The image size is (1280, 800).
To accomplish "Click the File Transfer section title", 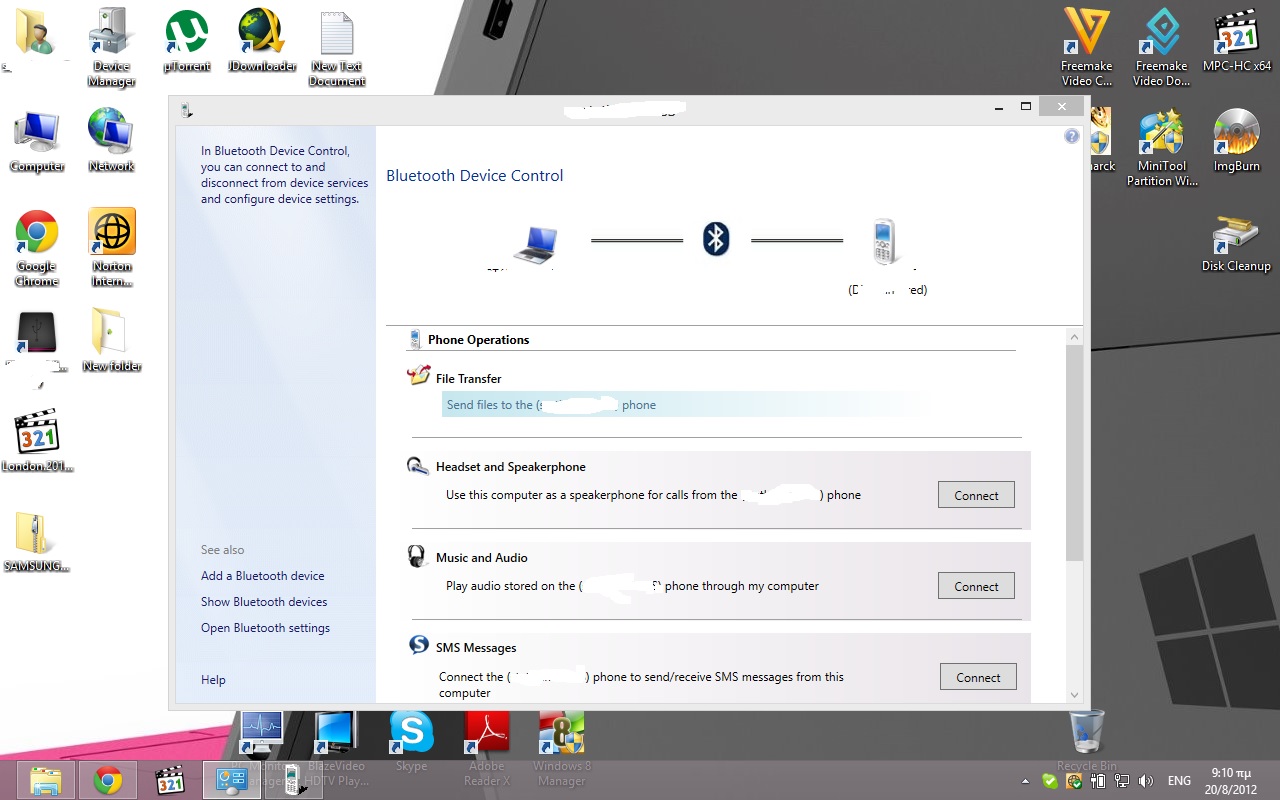I will click(468, 379).
